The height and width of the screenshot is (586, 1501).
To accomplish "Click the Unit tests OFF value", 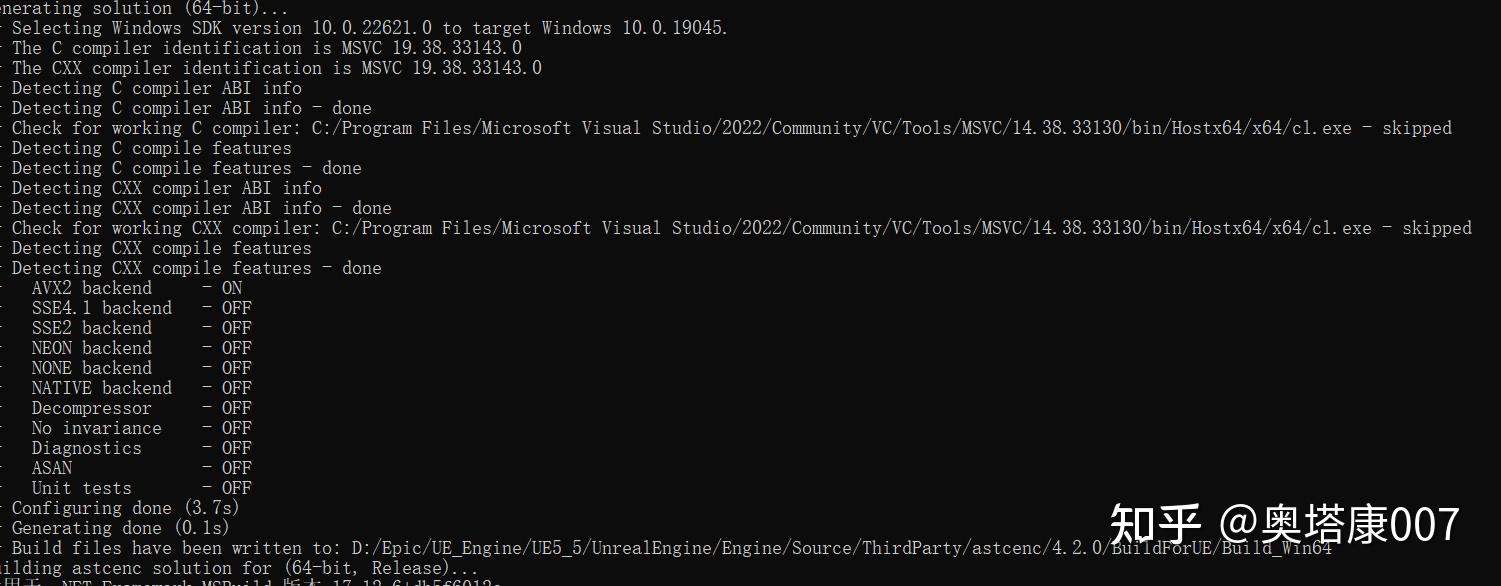I will pos(236,488).
